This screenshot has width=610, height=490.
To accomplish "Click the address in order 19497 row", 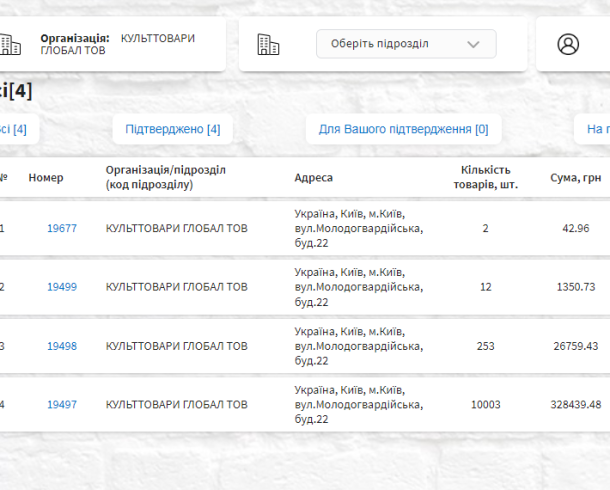I will (x=359, y=405).
